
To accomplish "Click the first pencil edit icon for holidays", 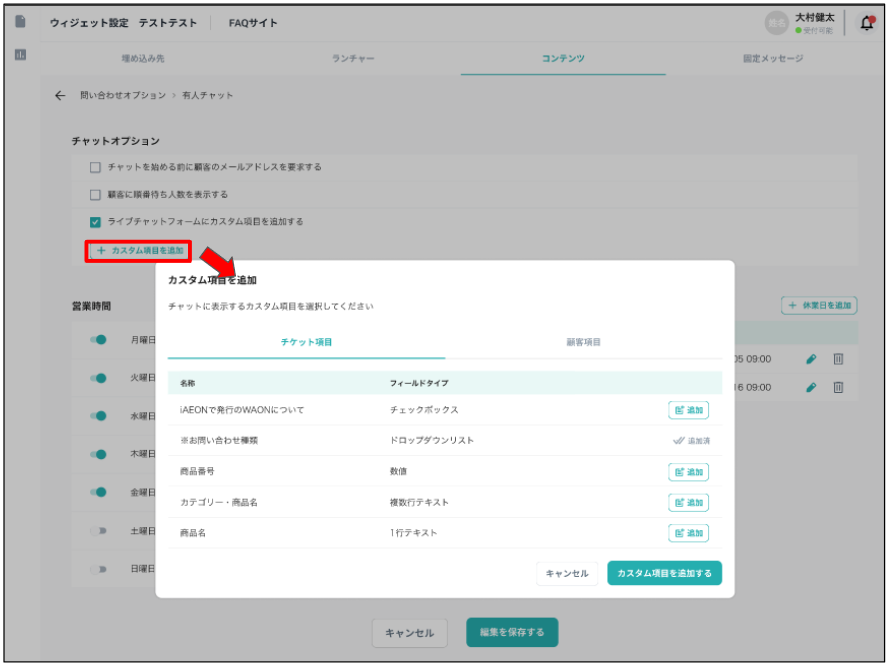I will (812, 358).
